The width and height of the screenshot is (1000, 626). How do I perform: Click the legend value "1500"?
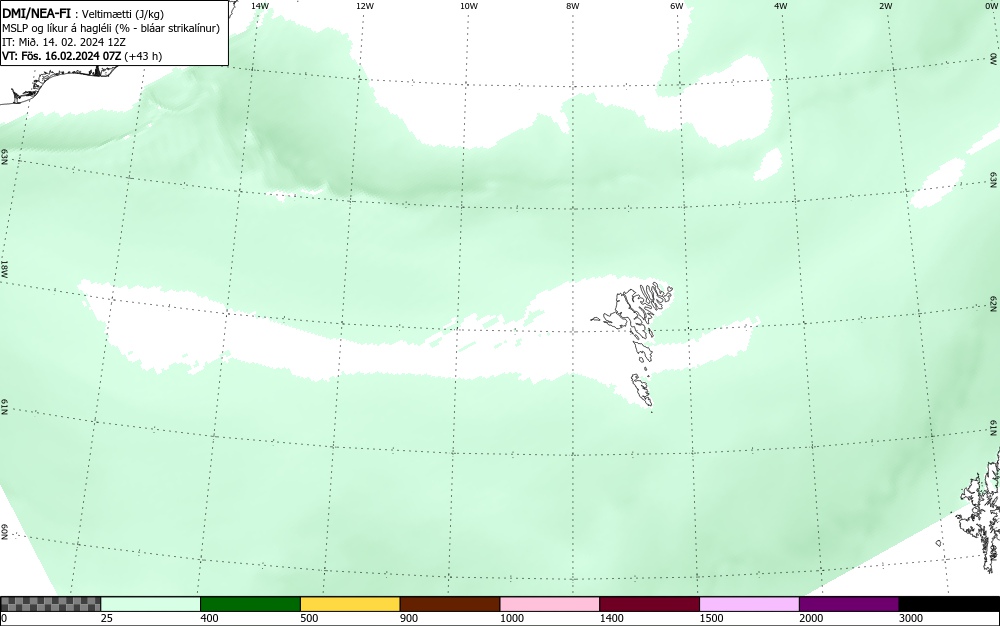pos(711,618)
